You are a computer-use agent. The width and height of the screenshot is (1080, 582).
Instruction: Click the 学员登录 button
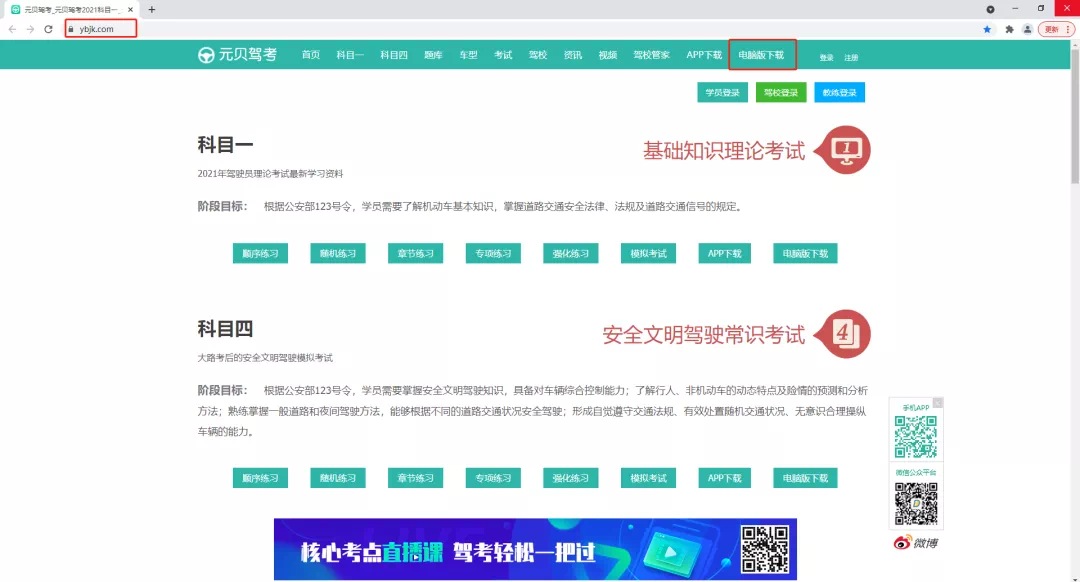pyautogui.click(x=722, y=93)
